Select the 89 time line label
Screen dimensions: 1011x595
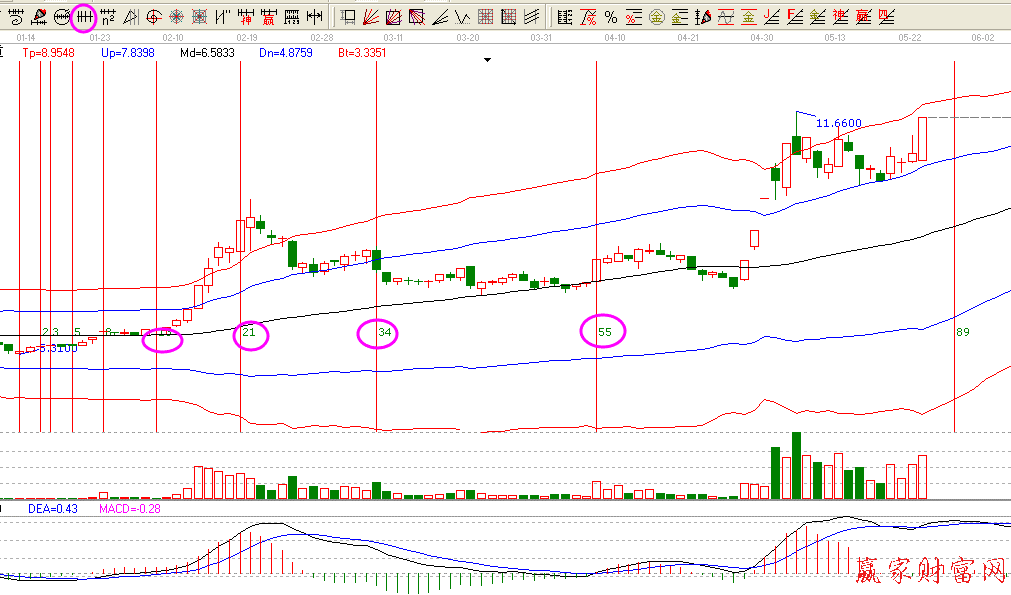962,331
